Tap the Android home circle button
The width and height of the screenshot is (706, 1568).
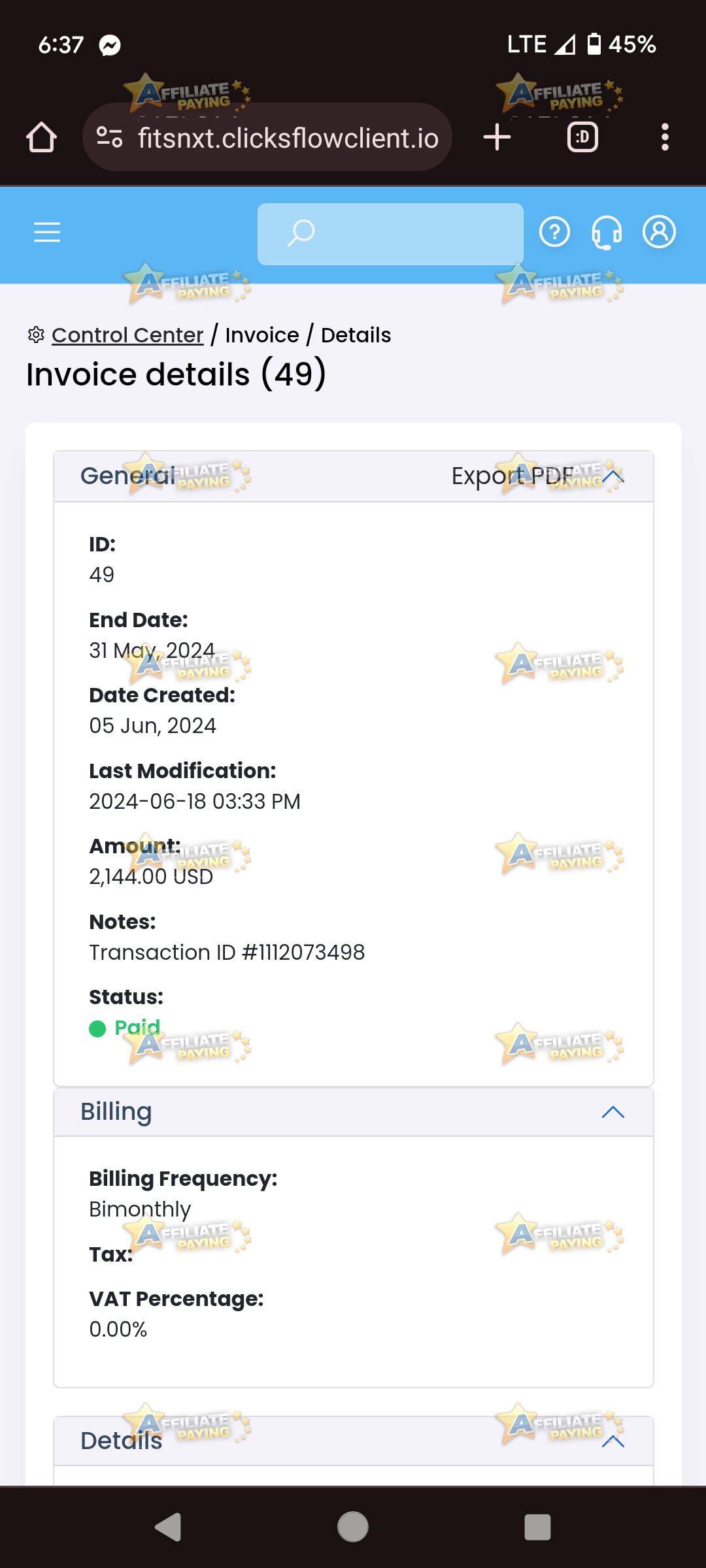click(x=353, y=1527)
